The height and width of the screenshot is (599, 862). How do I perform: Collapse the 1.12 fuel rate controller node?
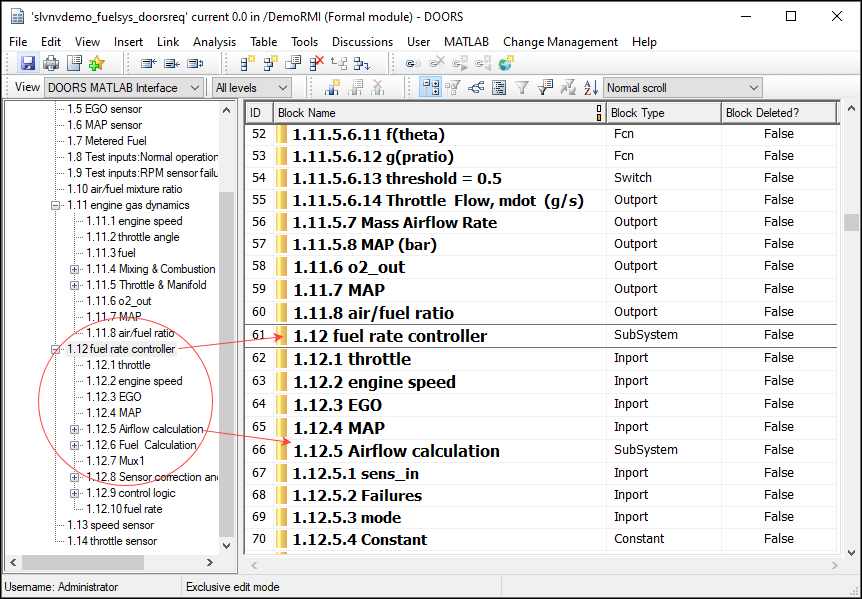(56, 350)
